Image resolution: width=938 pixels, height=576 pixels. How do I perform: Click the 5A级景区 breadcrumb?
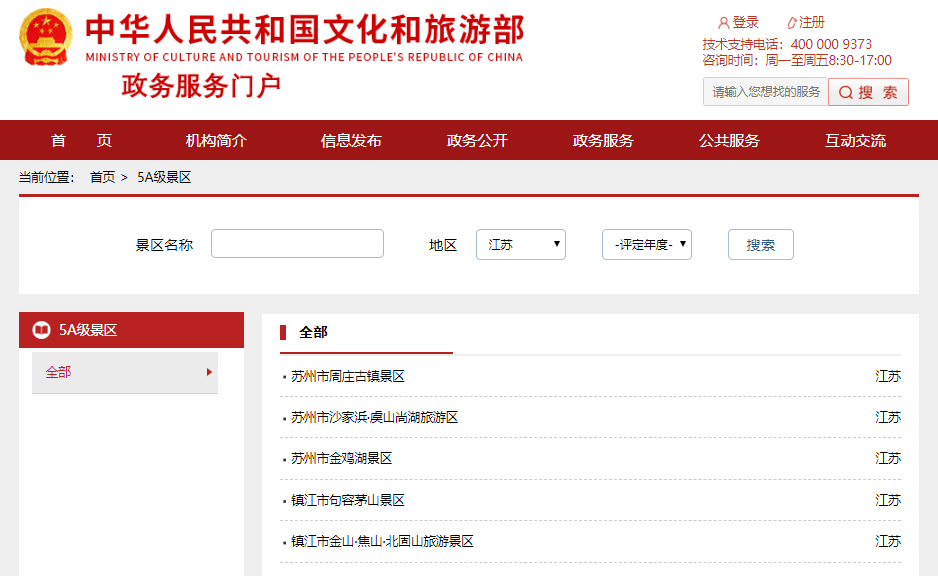pyautogui.click(x=164, y=177)
